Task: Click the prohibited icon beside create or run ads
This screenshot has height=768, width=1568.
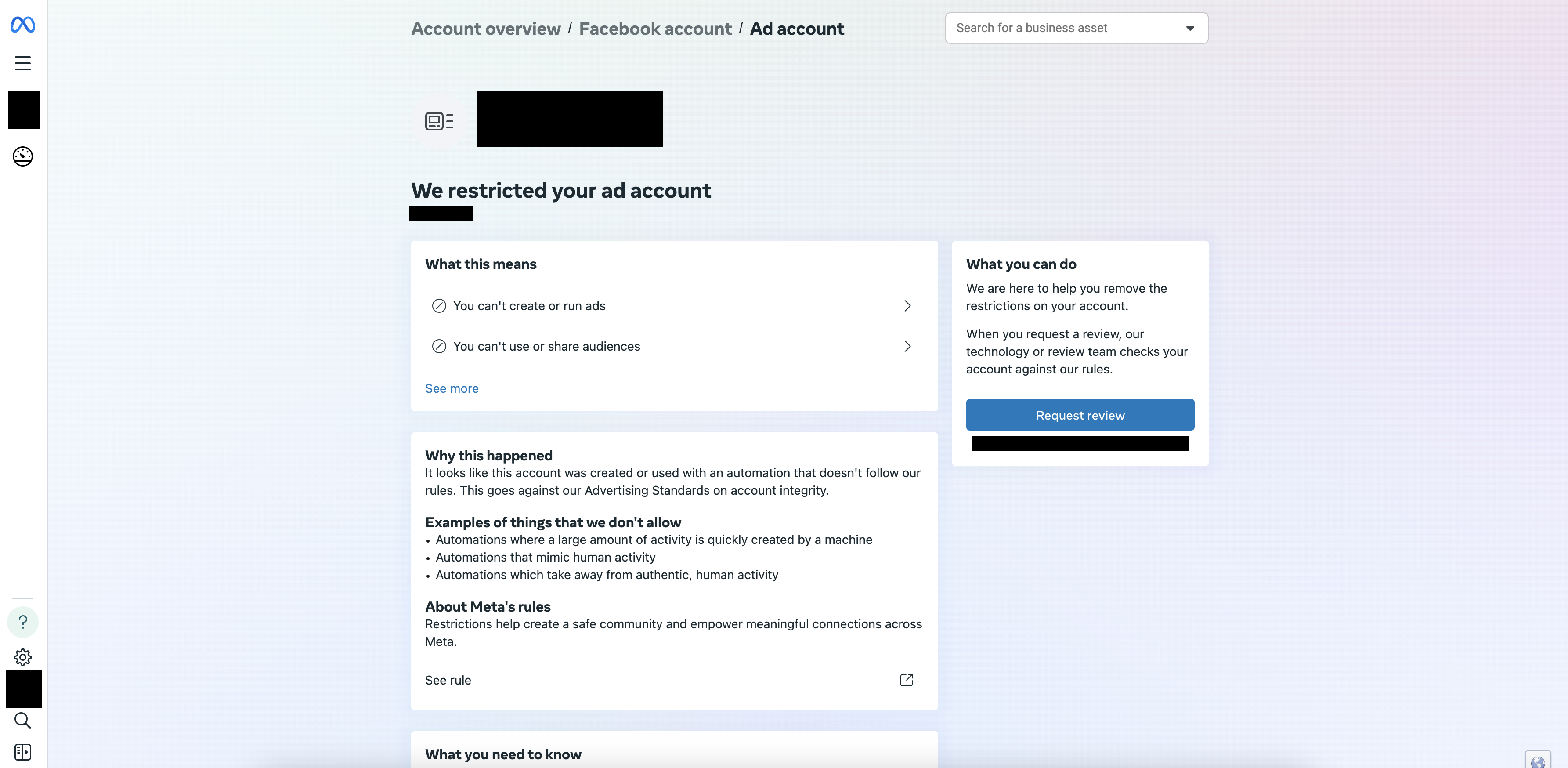Action: 439,306
